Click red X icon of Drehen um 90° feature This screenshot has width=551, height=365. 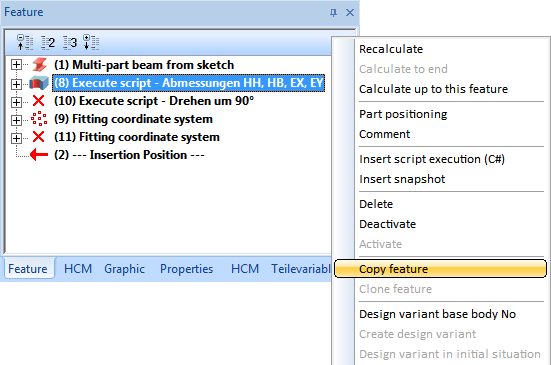38,101
